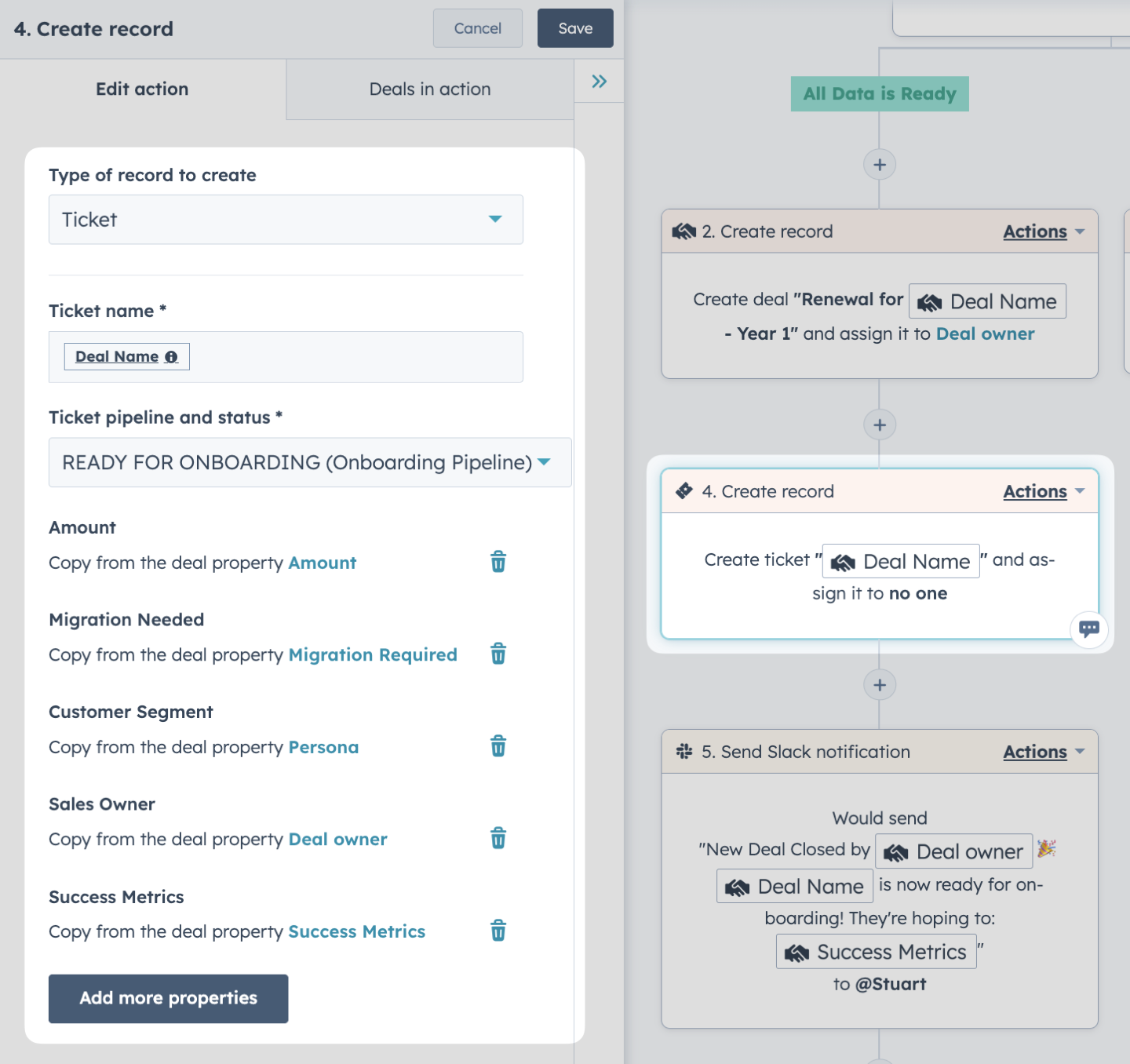Click the Deal Name token in Ticket name
The width and height of the screenshot is (1130, 1064).
pos(126,356)
